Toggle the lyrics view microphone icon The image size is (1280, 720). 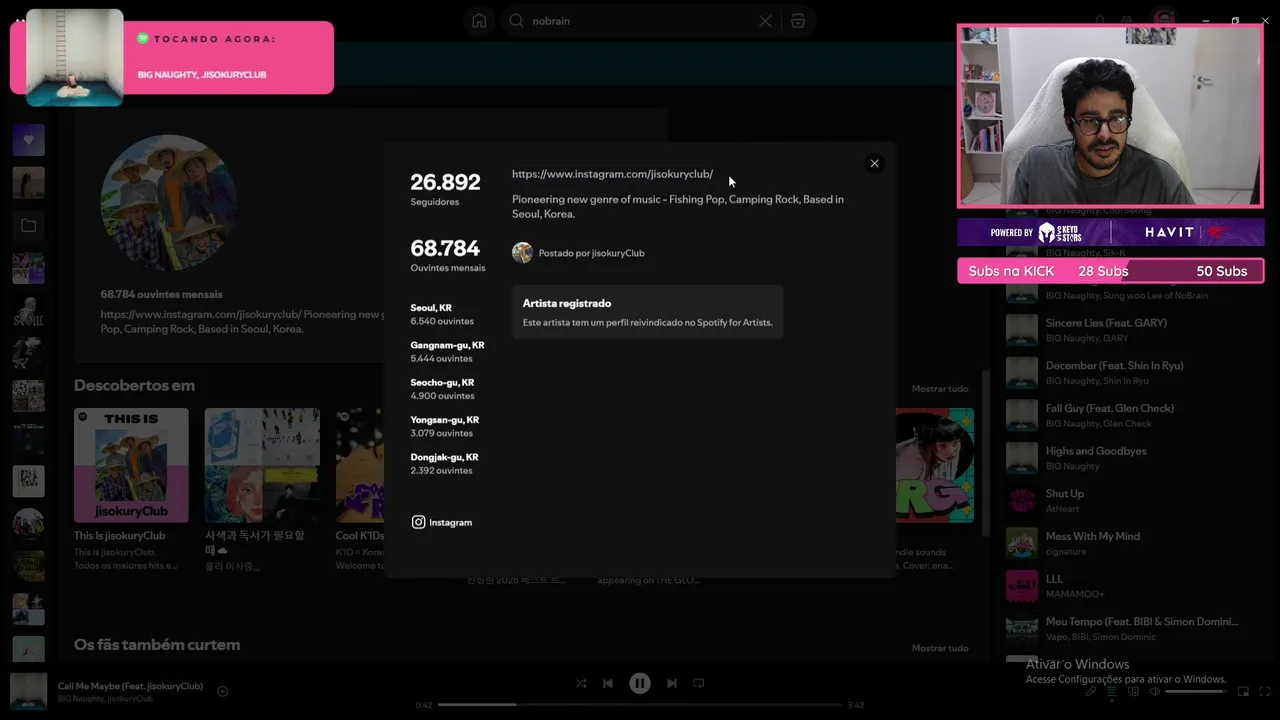(1091, 691)
